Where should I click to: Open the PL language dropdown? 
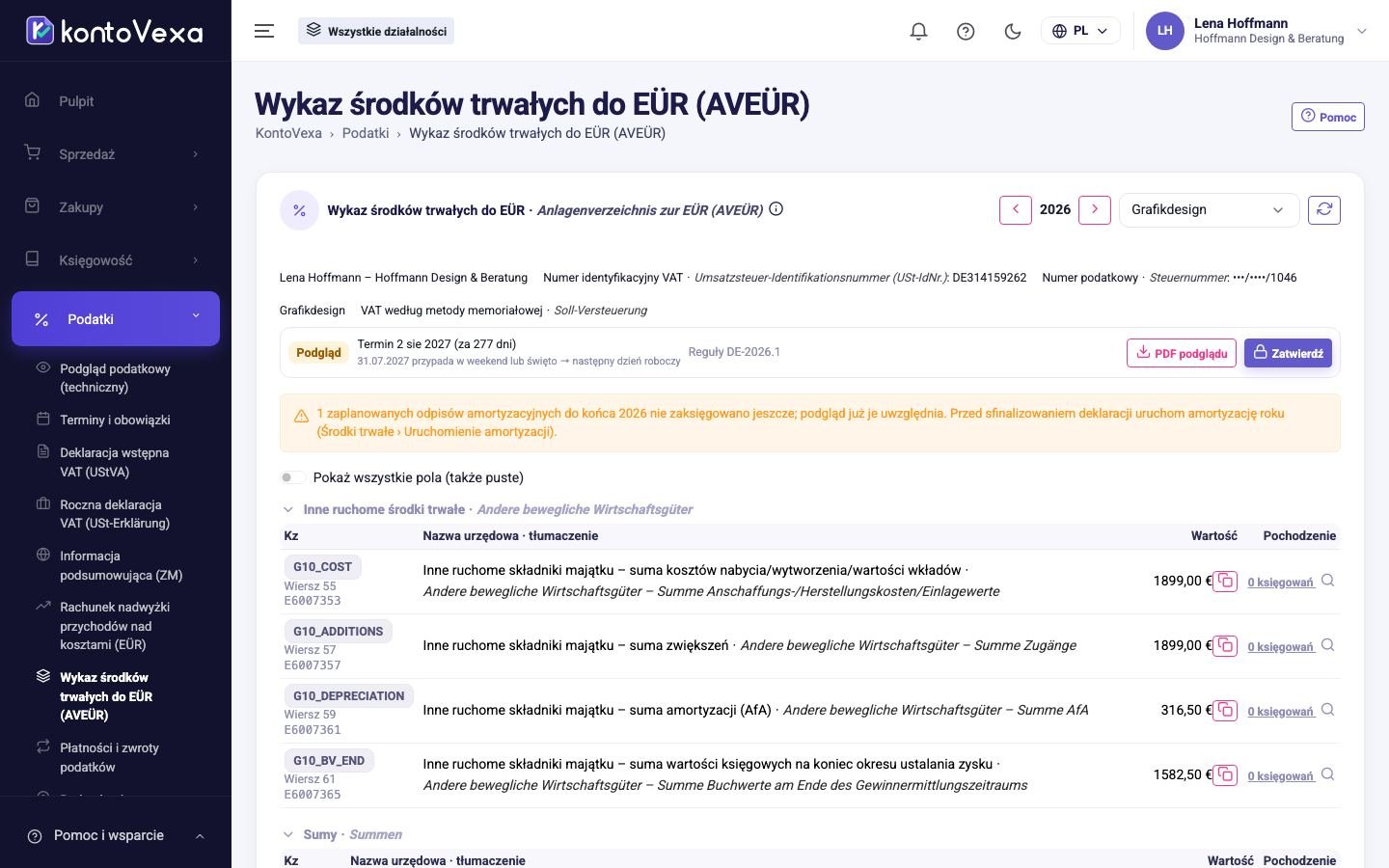(x=1080, y=31)
